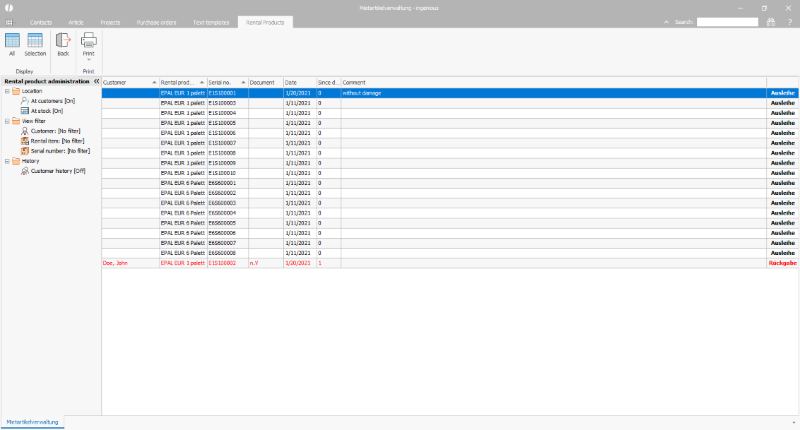Click the Back door icon
The width and height of the screenshot is (800, 430).
[x=63, y=41]
